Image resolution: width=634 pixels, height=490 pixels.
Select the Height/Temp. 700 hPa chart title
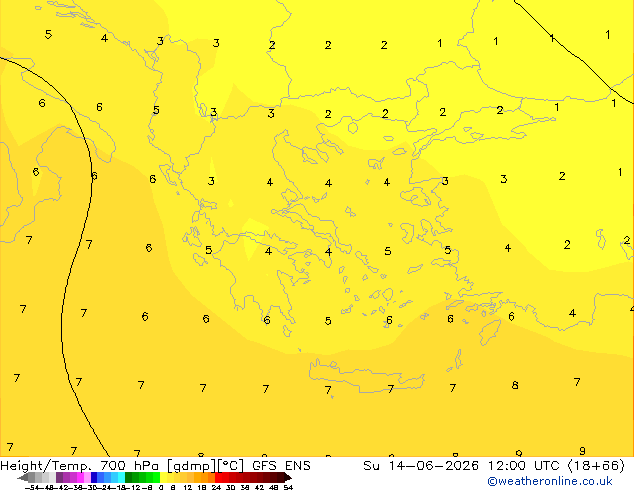click(79, 466)
